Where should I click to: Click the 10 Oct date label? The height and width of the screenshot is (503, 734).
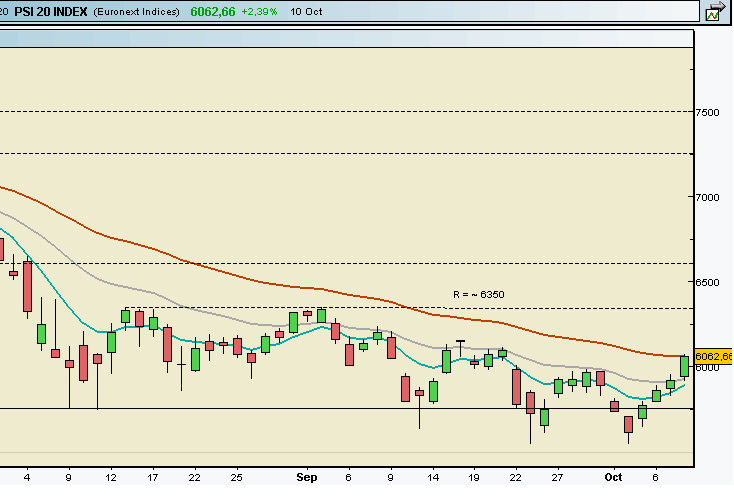tap(307, 12)
